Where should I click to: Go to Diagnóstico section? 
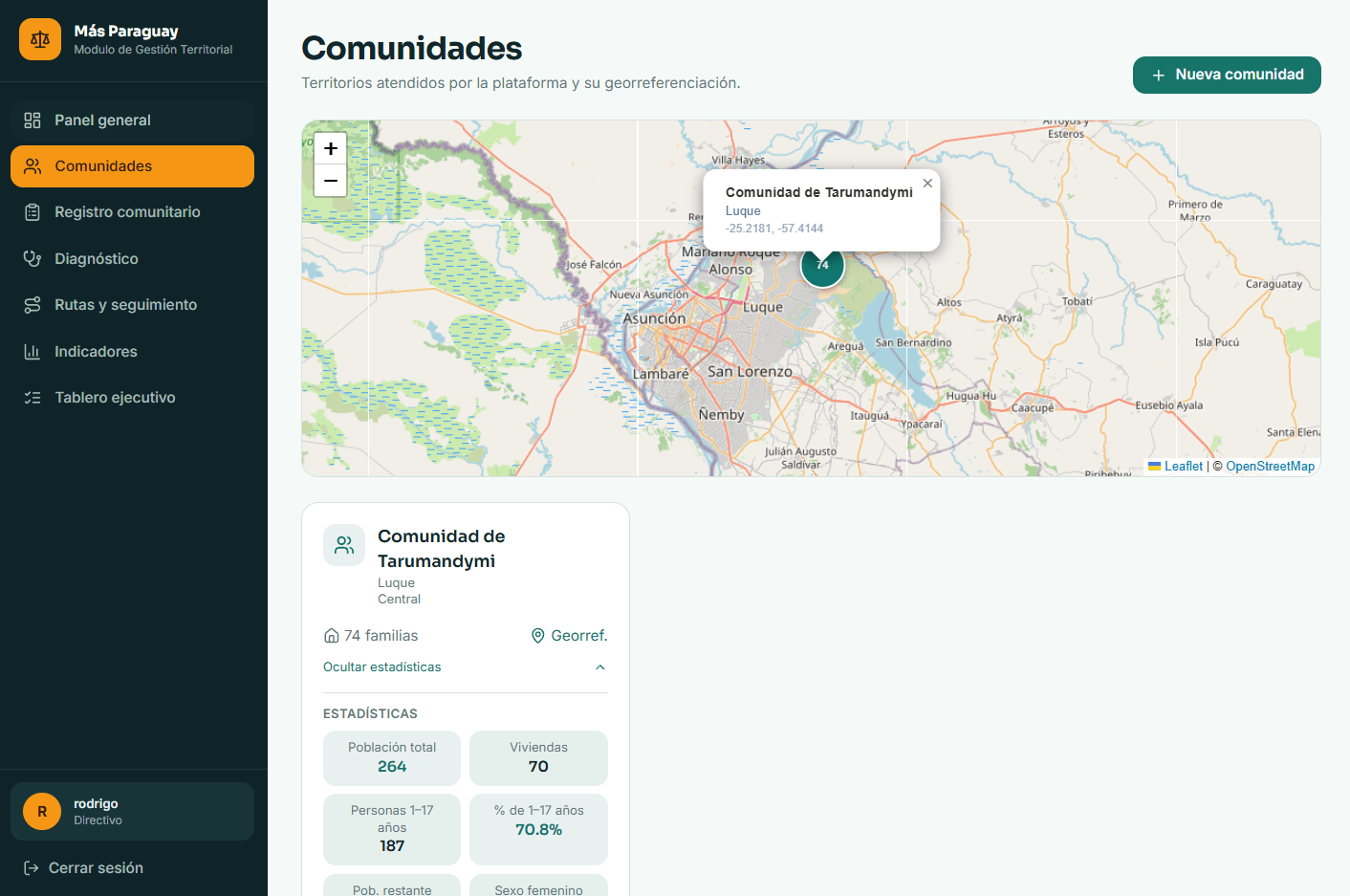132,259
